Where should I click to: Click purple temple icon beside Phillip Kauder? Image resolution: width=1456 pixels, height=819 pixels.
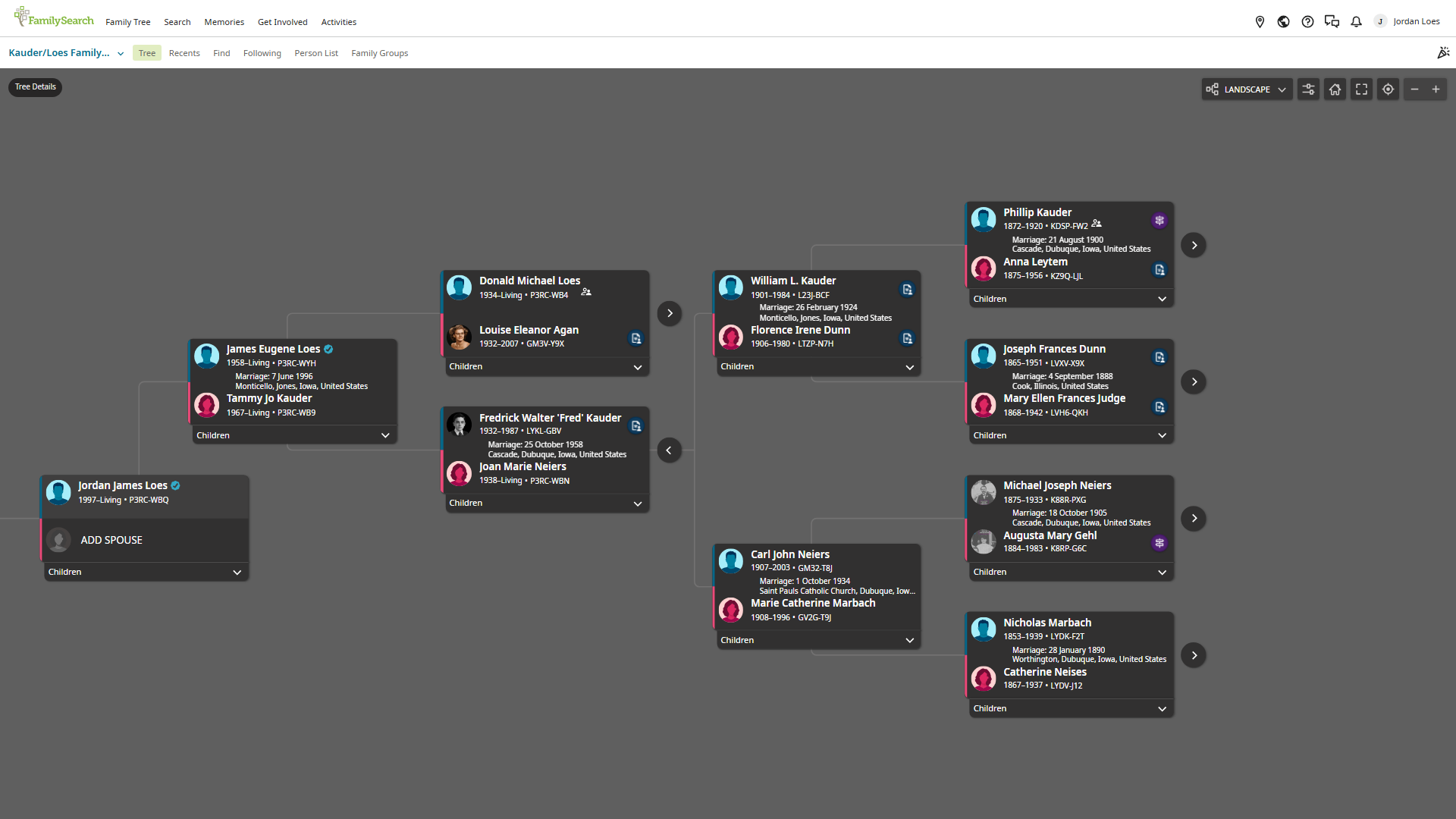point(1159,221)
